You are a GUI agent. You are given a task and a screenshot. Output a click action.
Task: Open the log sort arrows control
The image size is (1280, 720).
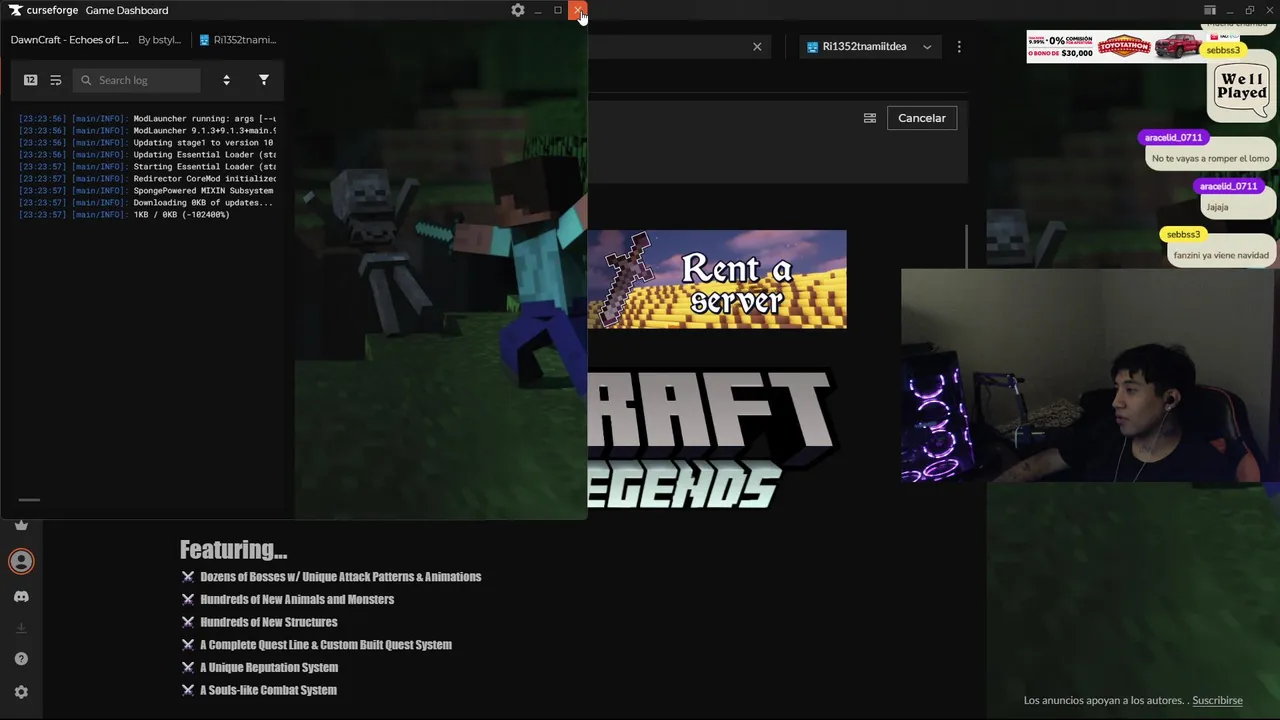pos(226,80)
